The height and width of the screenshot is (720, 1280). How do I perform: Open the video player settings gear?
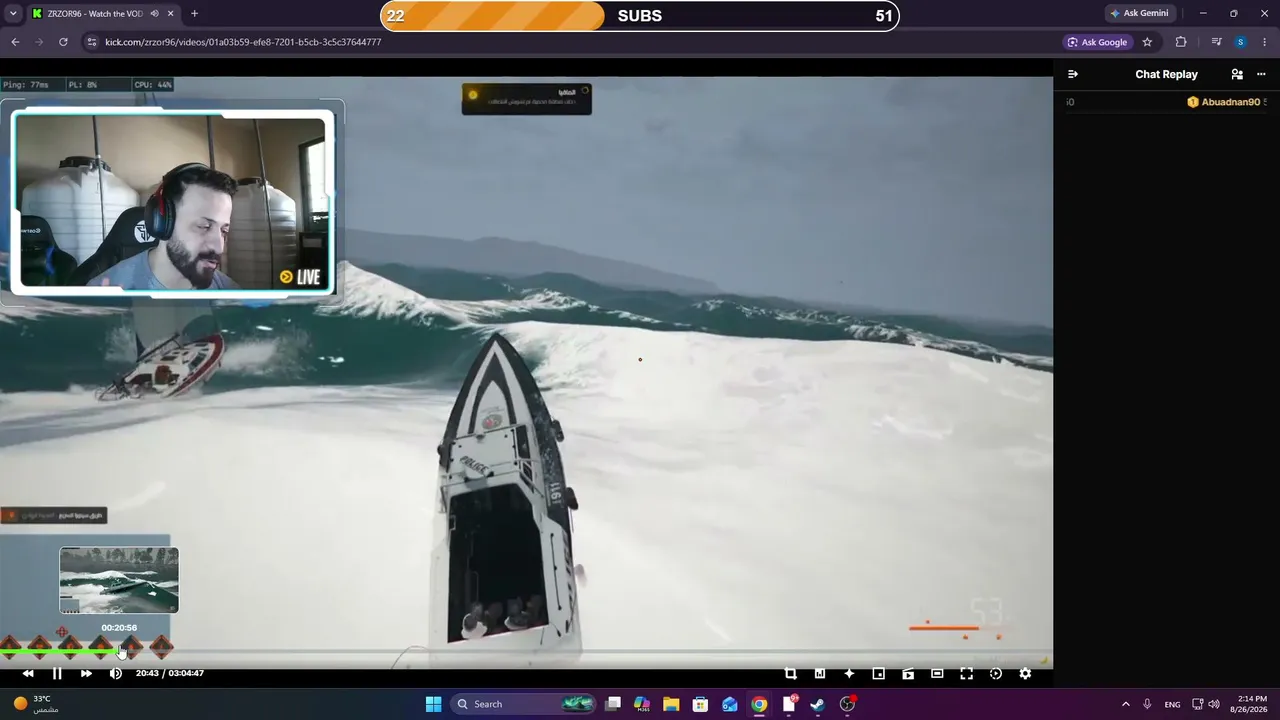pyautogui.click(x=1025, y=673)
